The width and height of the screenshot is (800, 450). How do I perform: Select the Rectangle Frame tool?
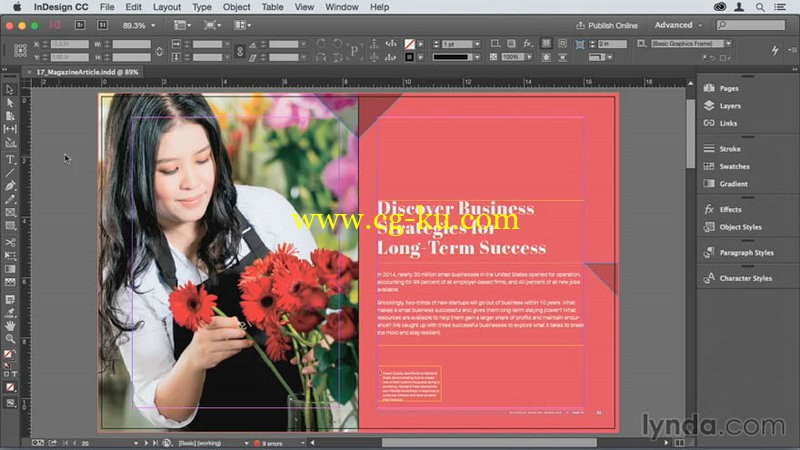10,213
